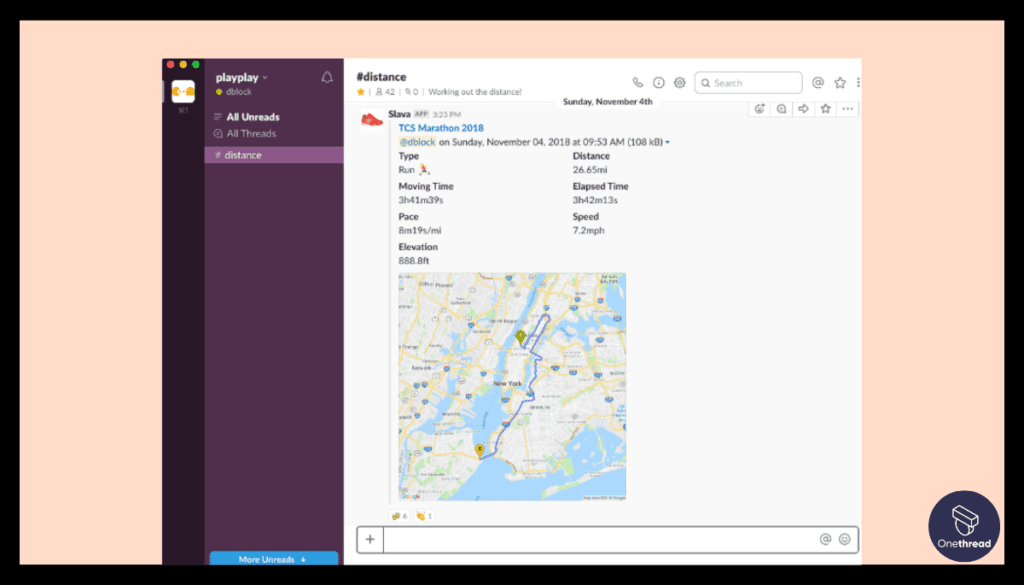Viewport: 1024px width, 585px height.
Task: Select All Unreads in the sidebar
Action: [x=253, y=117]
